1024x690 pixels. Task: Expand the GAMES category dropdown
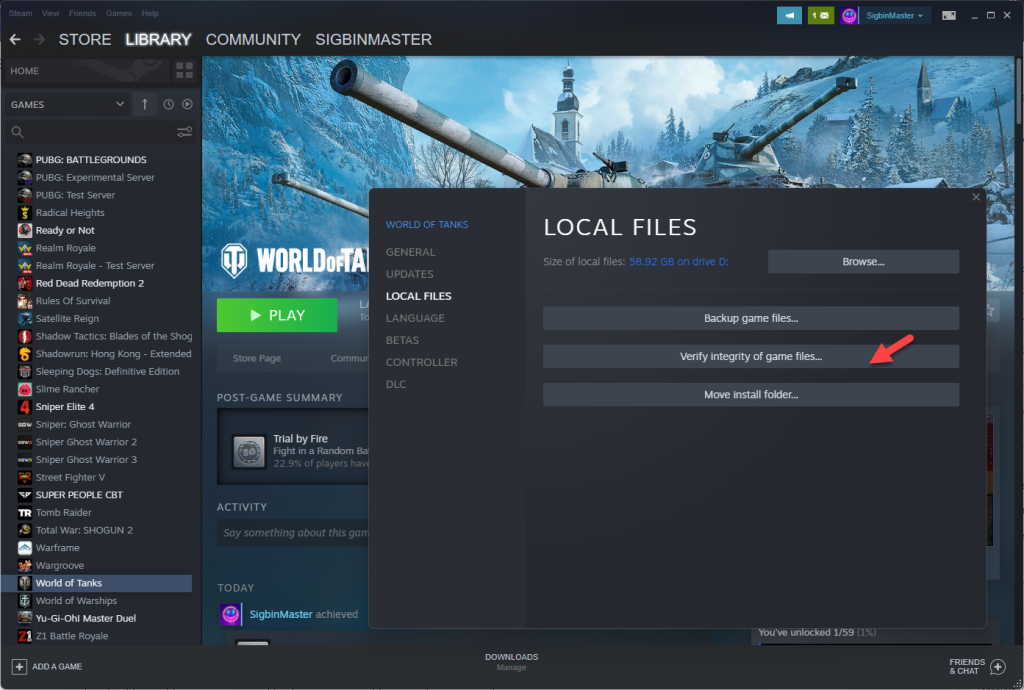(x=67, y=104)
